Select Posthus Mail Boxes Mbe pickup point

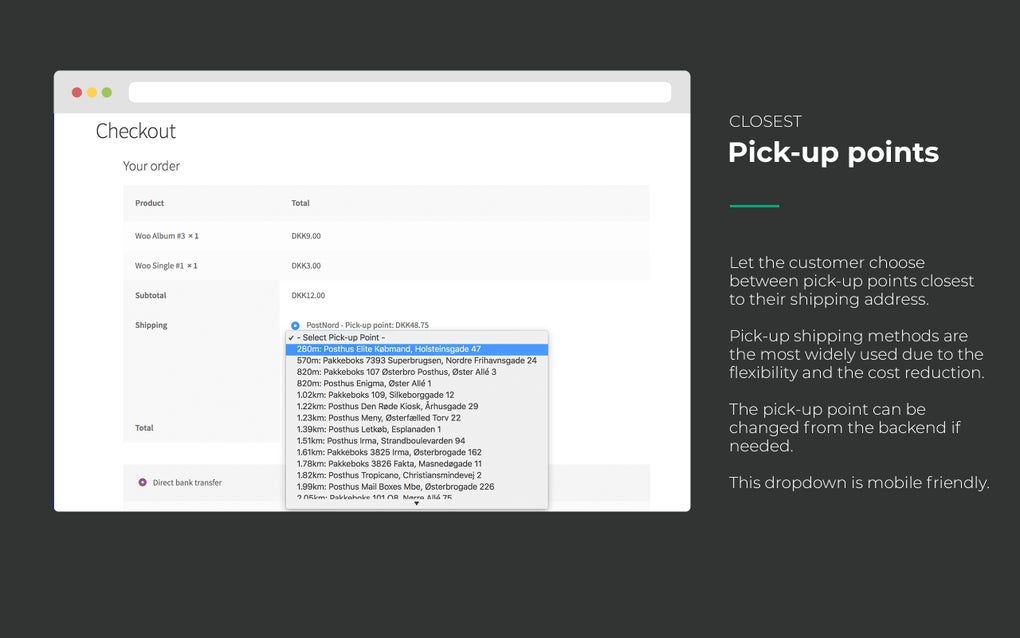click(x=390, y=475)
